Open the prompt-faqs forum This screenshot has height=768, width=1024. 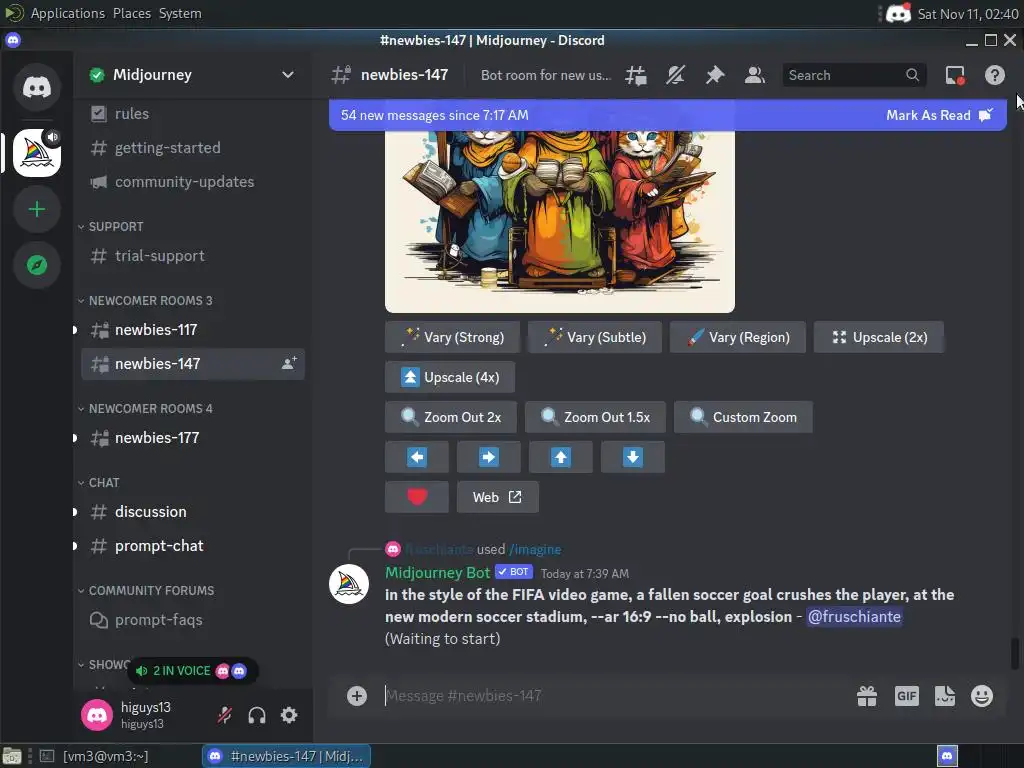(192, 620)
